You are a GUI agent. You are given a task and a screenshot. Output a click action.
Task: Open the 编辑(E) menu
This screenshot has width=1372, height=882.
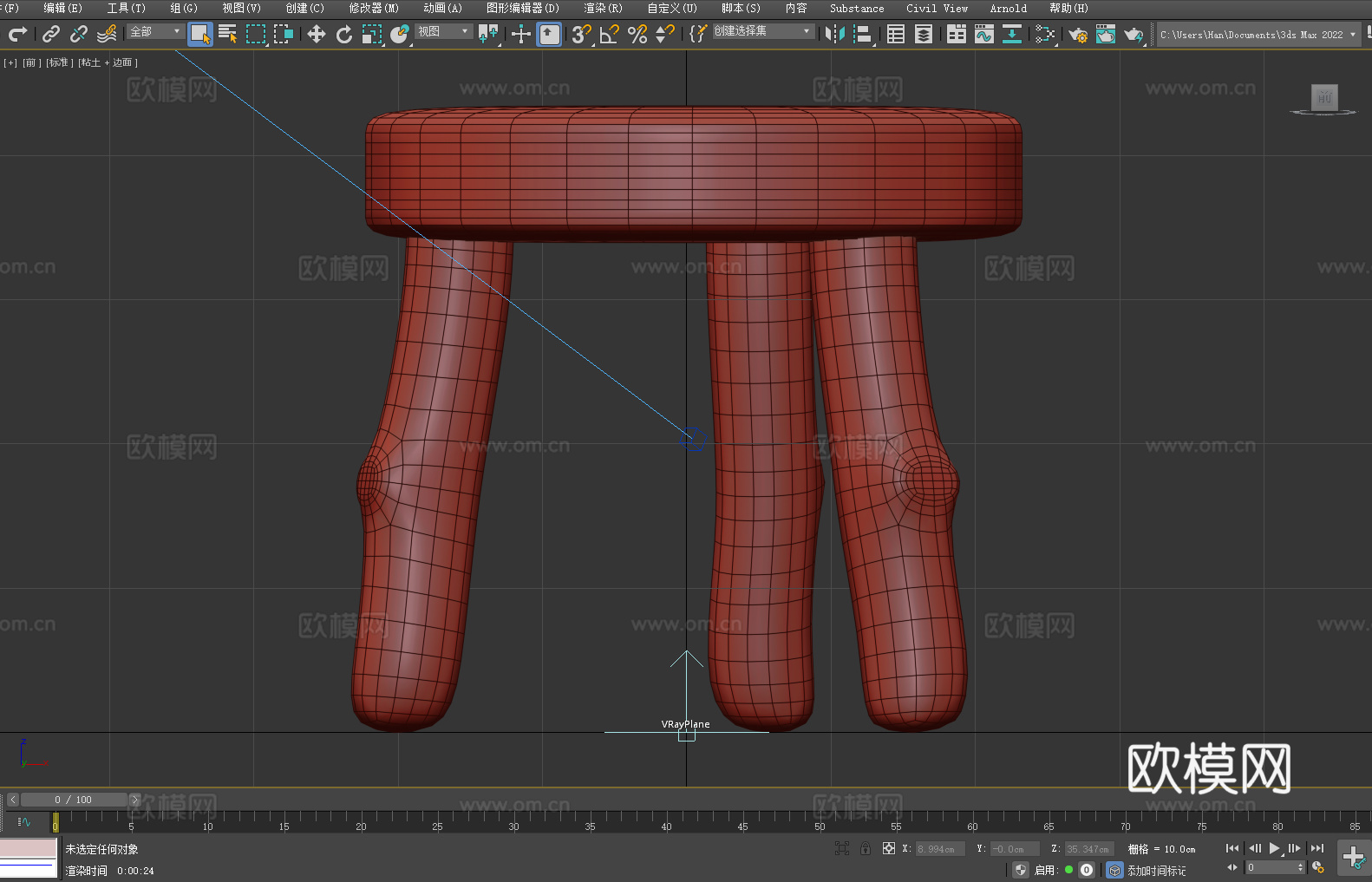coord(62,8)
